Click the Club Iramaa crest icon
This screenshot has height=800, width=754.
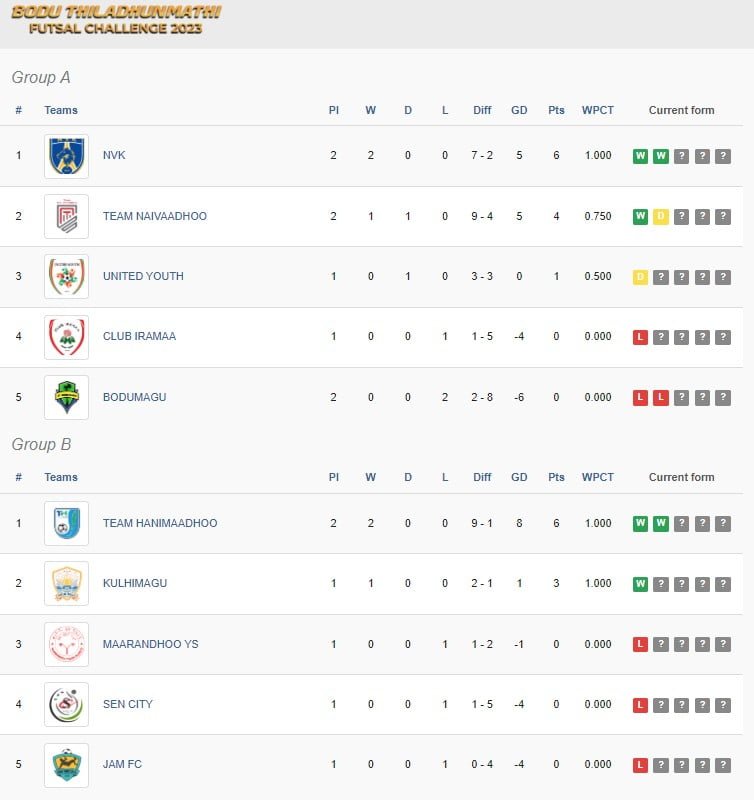pyautogui.click(x=66, y=337)
